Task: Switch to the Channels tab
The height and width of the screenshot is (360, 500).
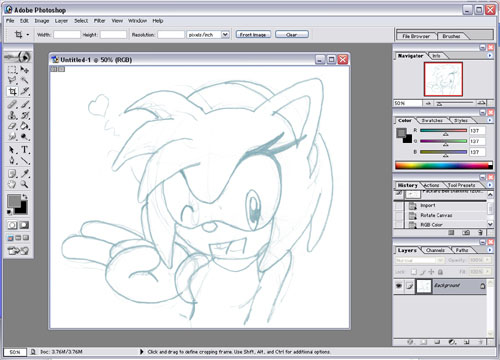Action: (x=435, y=250)
